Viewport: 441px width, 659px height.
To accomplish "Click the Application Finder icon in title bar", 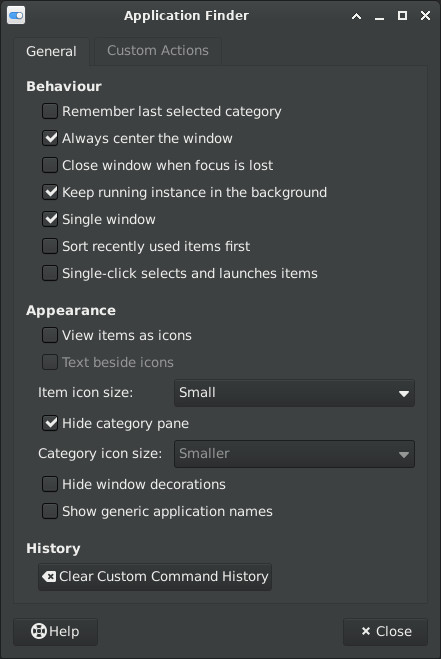I will pyautogui.click(x=16, y=16).
